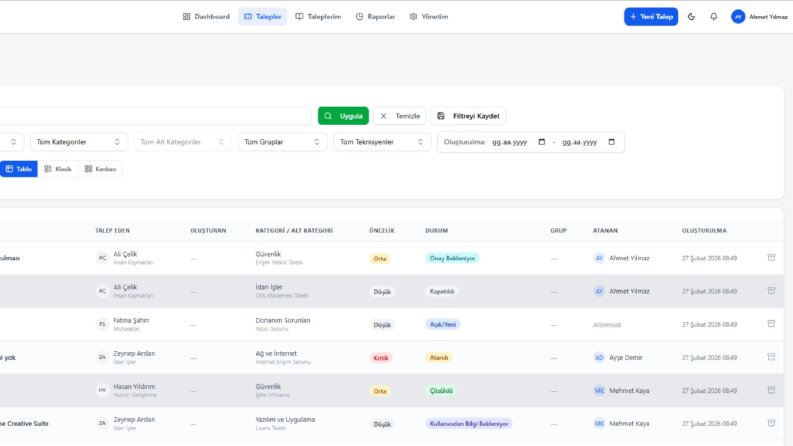Open the Yönetim tab
793x446 pixels.
[x=429, y=17]
